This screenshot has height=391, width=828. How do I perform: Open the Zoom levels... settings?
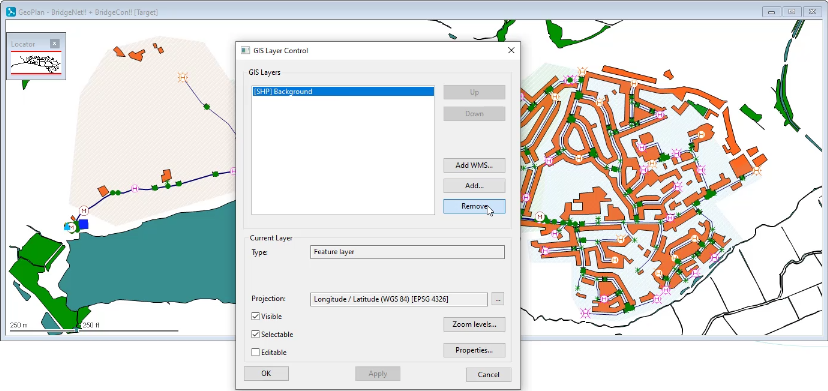pos(474,324)
